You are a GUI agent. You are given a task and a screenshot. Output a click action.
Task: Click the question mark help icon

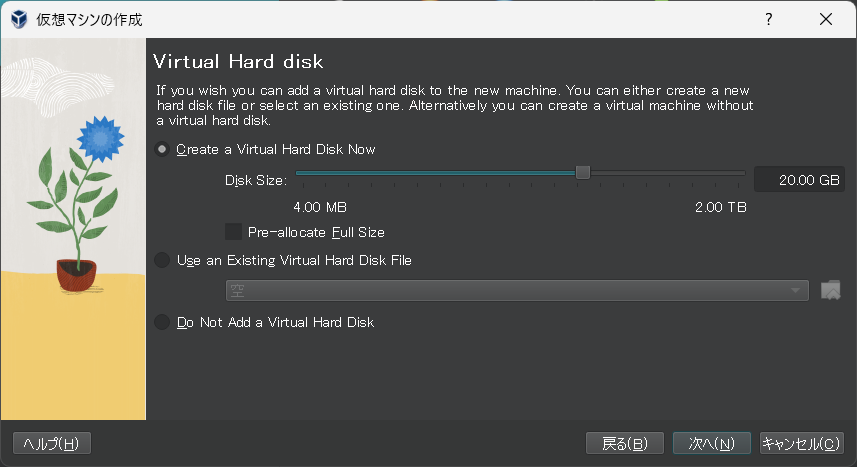[769, 19]
